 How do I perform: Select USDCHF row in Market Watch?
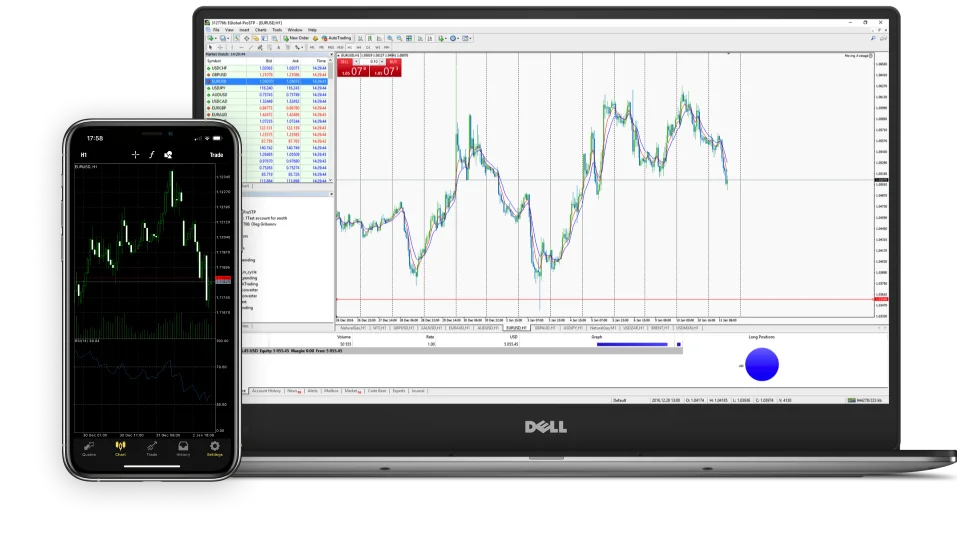(268, 68)
